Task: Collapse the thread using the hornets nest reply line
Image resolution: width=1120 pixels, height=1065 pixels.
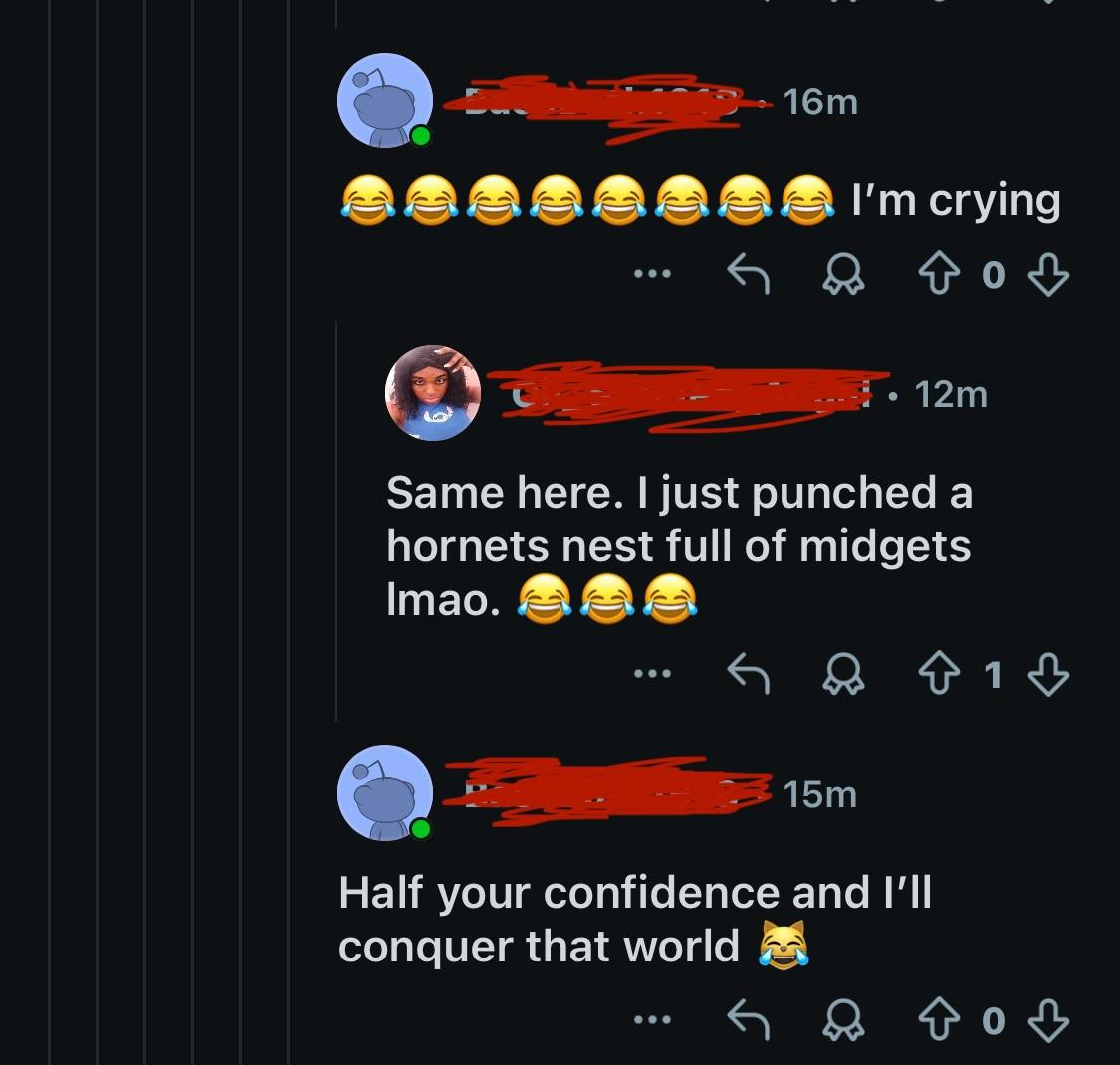Action: [336, 520]
